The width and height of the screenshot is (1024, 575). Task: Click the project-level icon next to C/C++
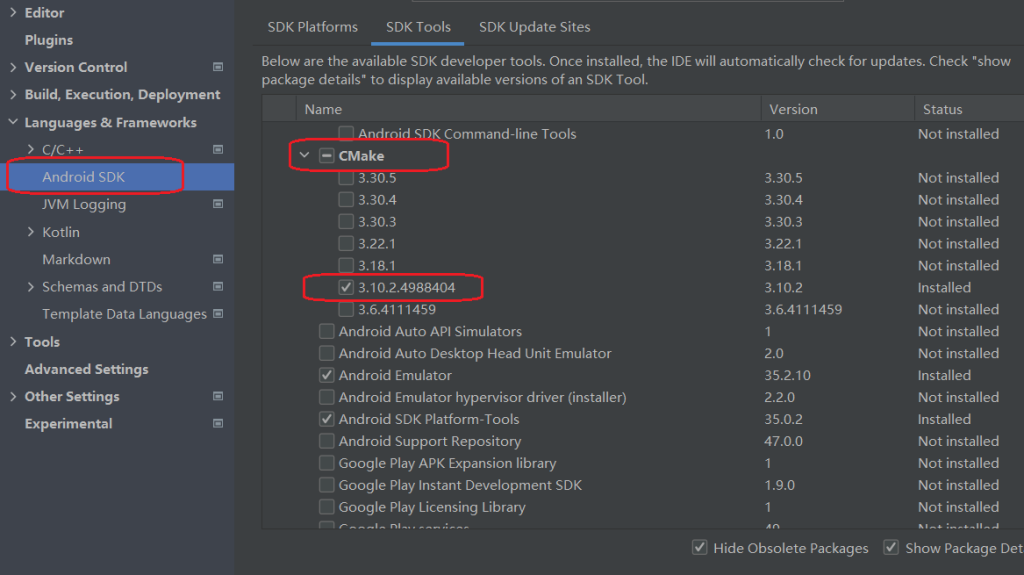[x=218, y=150]
